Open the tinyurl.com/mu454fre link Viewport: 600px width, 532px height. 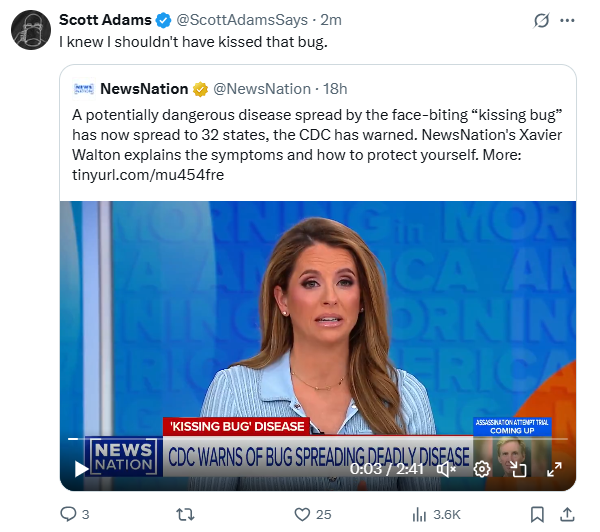[x=148, y=175]
